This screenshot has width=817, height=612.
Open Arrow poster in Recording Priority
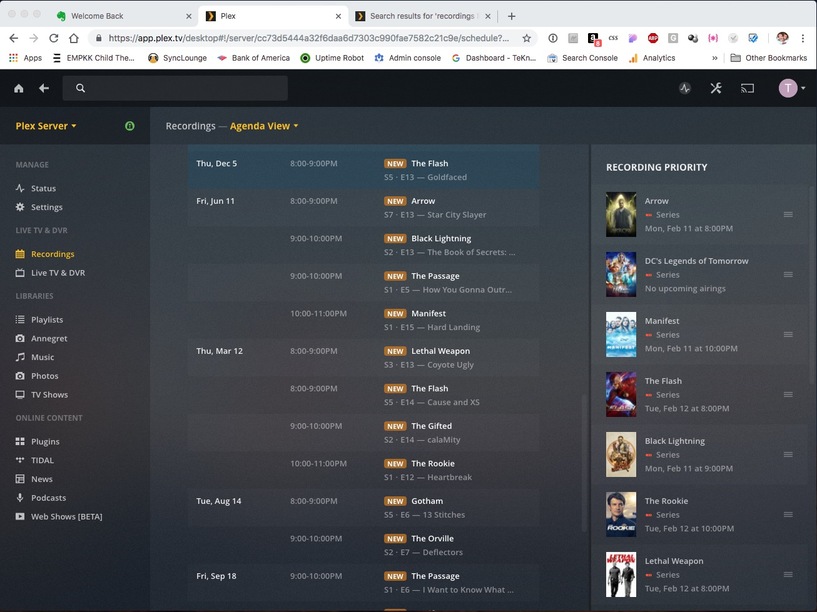(621, 214)
